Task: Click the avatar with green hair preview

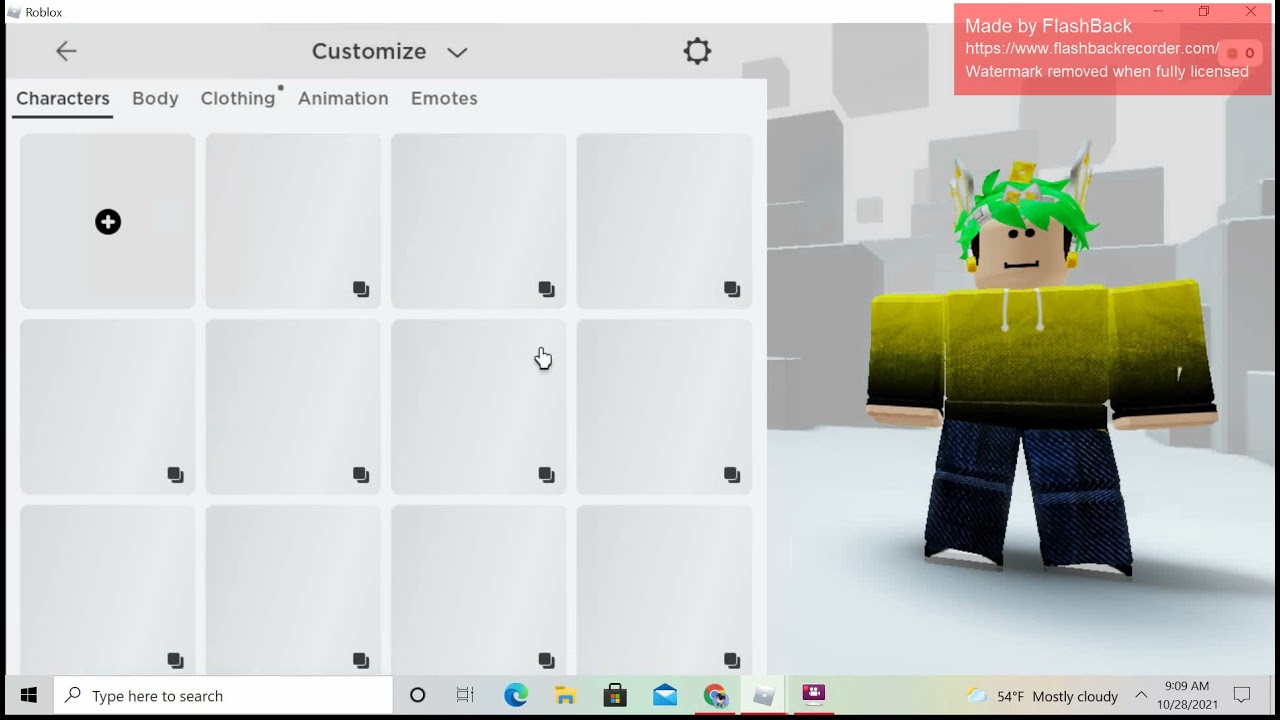Action: click(x=1040, y=360)
